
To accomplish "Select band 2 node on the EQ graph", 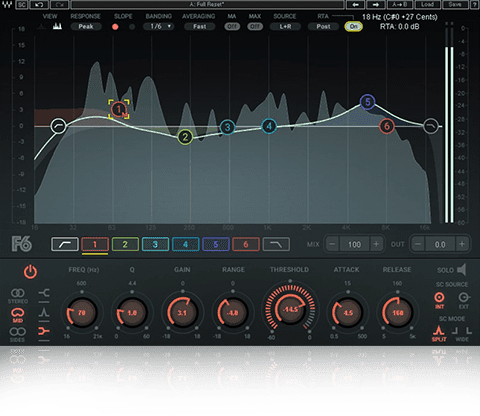I will click(x=185, y=137).
